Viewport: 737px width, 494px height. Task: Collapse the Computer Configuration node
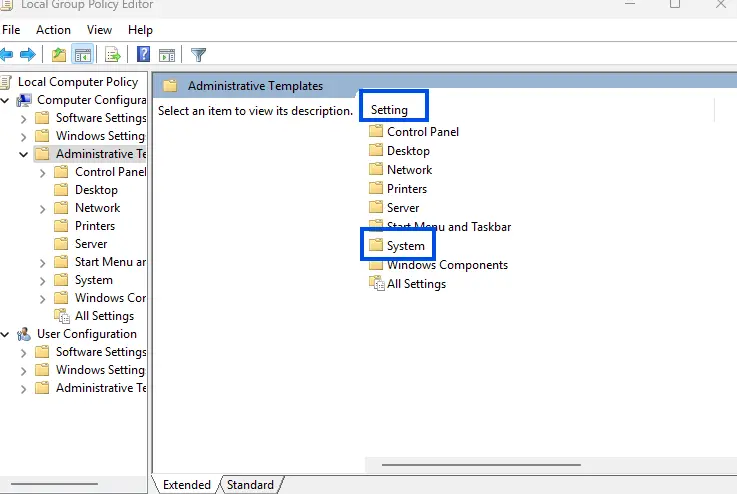tap(5, 100)
